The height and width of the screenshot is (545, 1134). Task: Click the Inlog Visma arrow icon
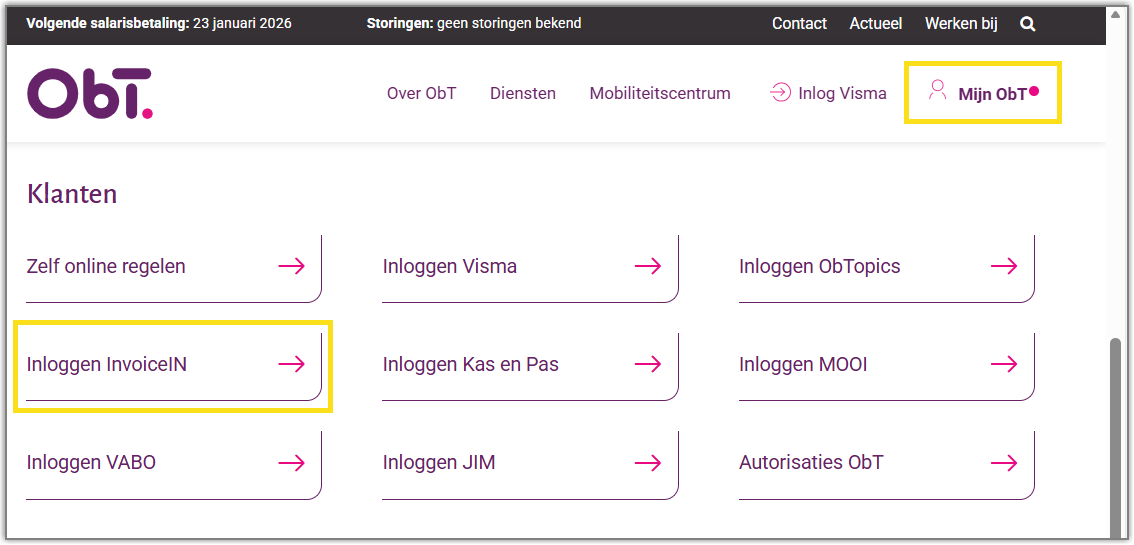pos(780,93)
